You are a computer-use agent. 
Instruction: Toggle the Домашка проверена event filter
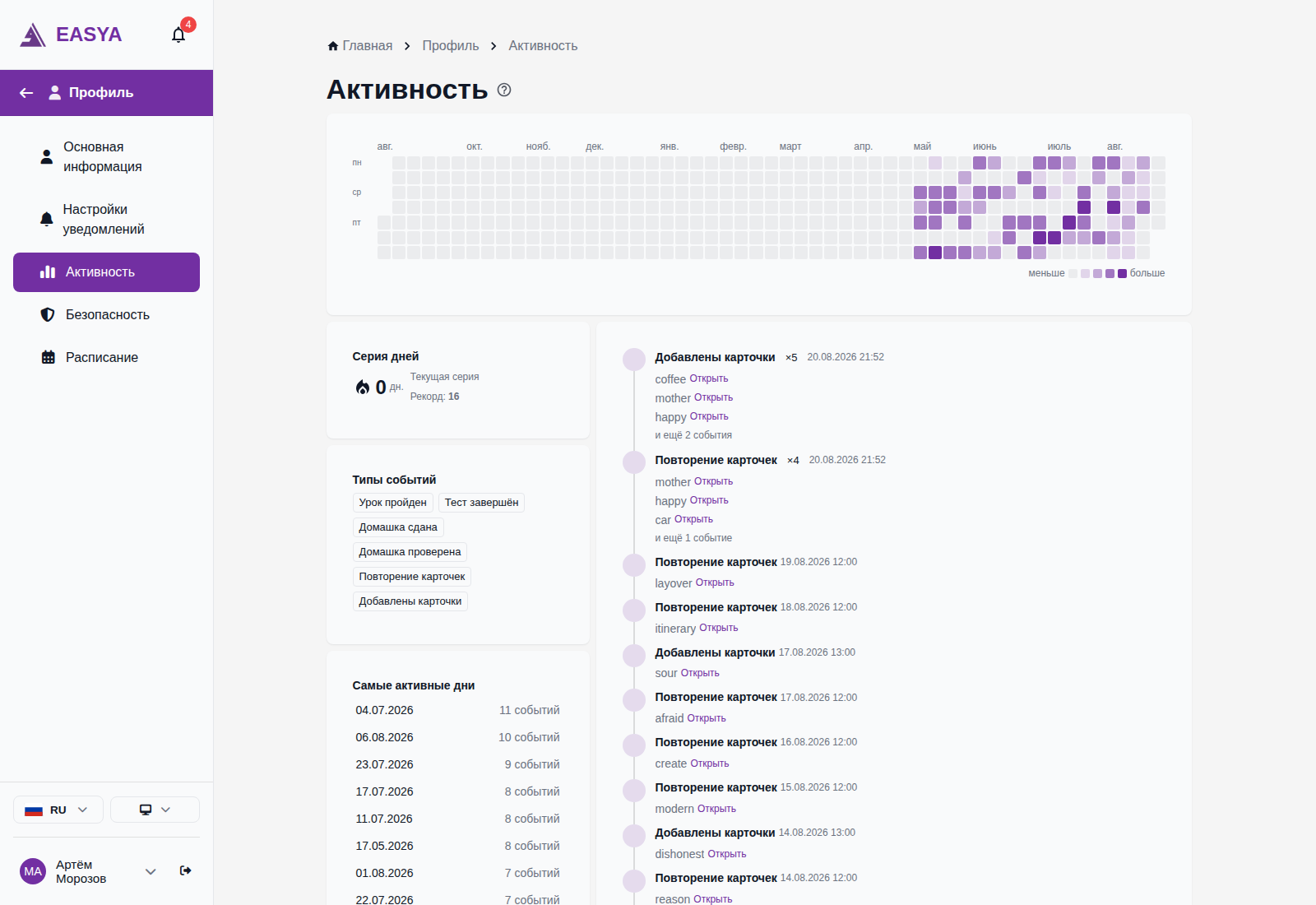point(410,552)
